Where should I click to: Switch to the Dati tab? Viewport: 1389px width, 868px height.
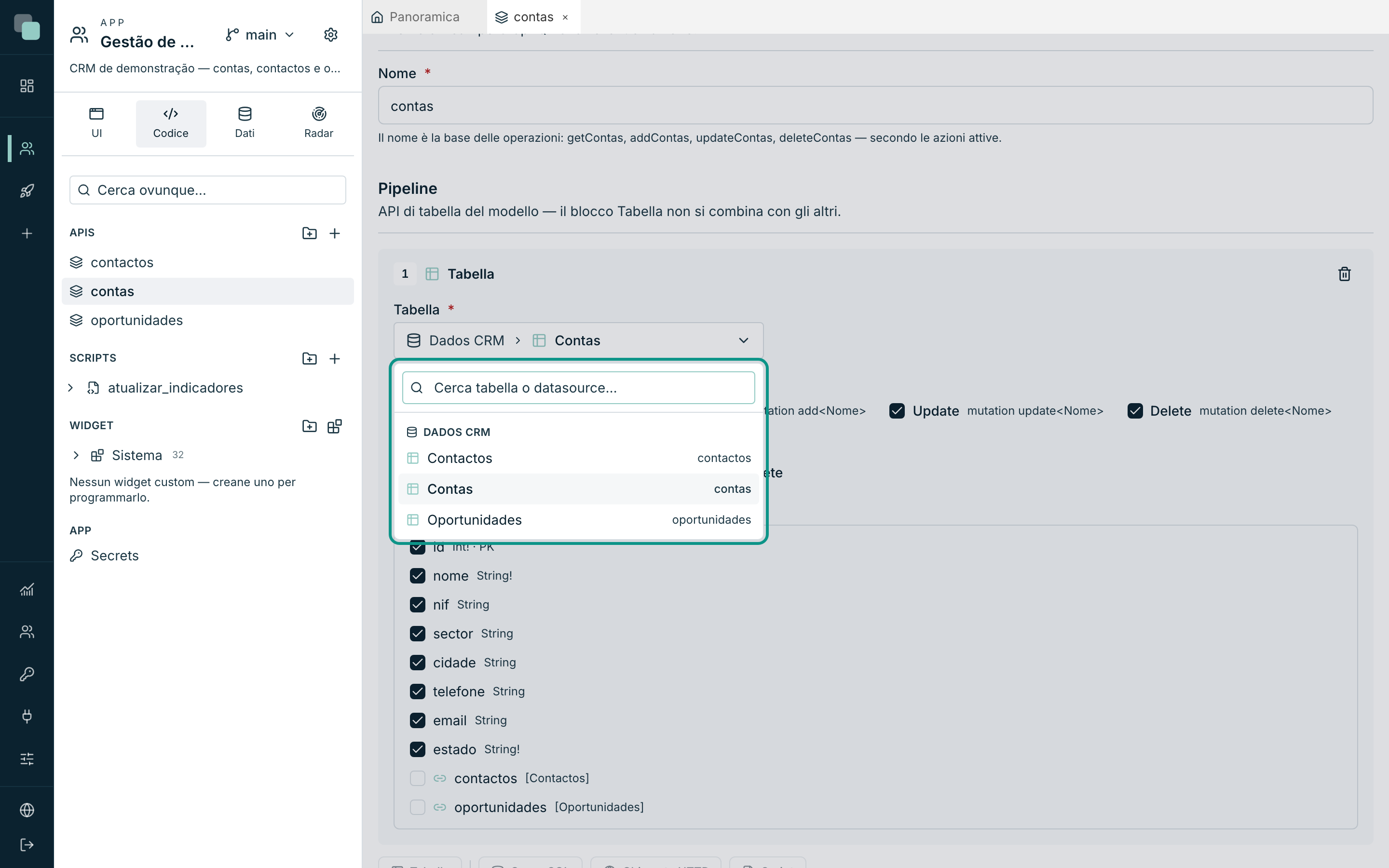(245, 123)
